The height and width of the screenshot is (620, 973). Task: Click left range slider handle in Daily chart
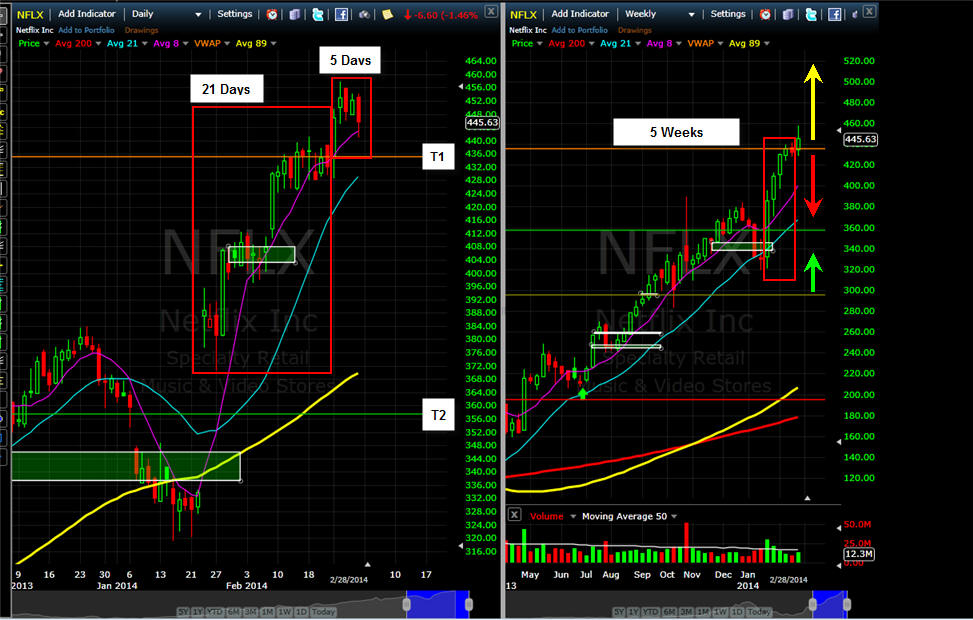406,604
